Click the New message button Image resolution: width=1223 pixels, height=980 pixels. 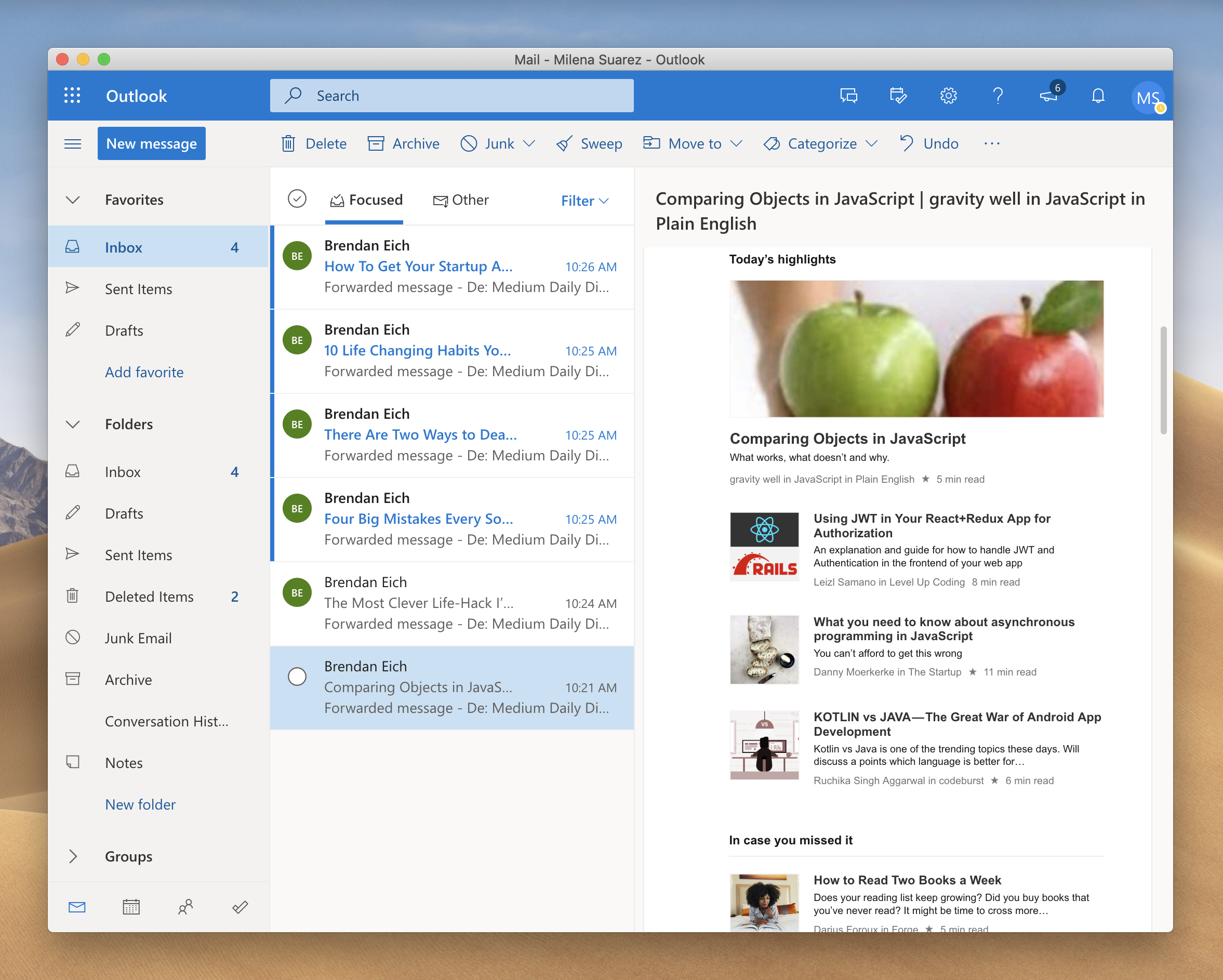pyautogui.click(x=152, y=143)
